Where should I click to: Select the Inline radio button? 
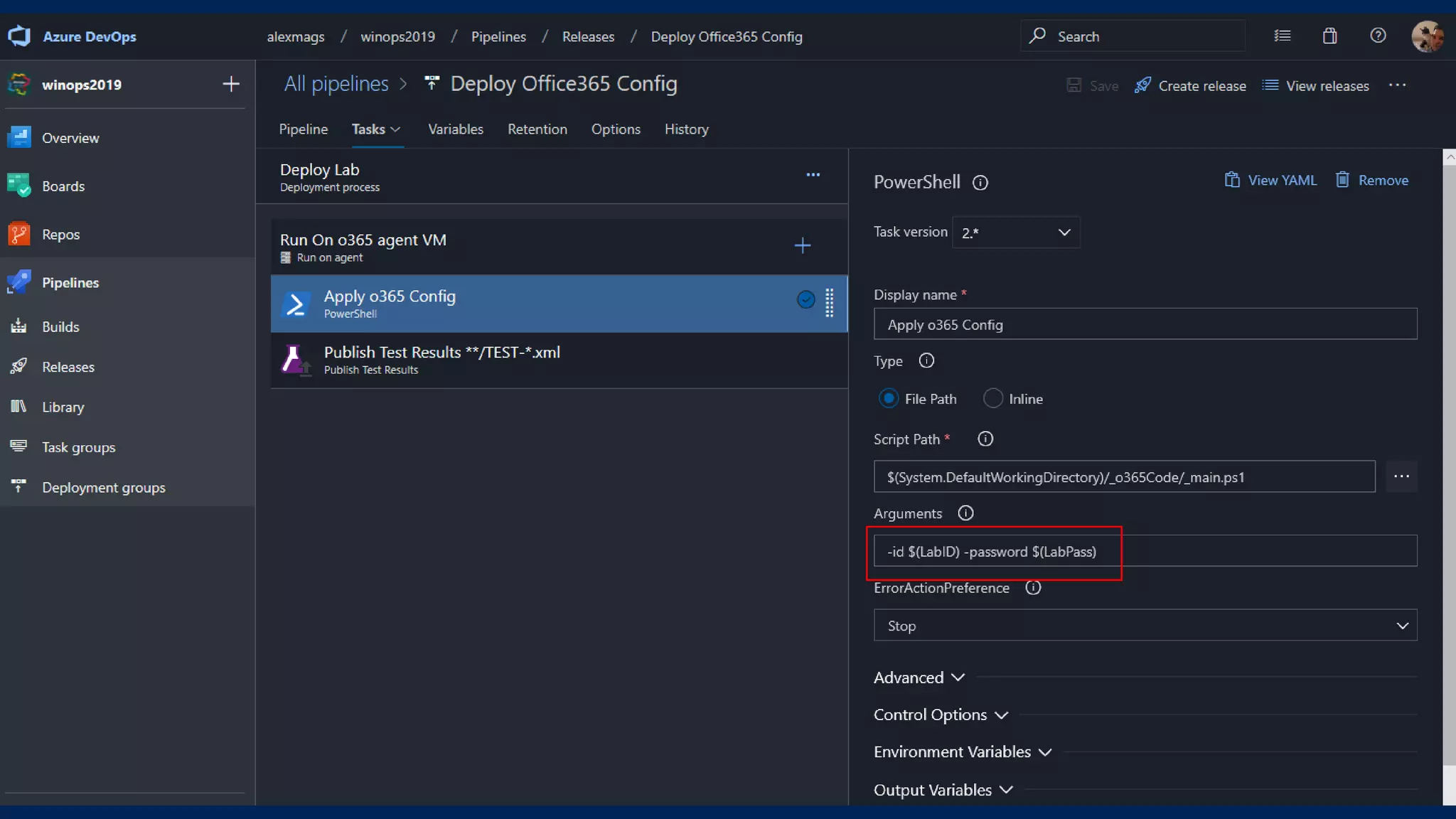pyautogui.click(x=993, y=399)
